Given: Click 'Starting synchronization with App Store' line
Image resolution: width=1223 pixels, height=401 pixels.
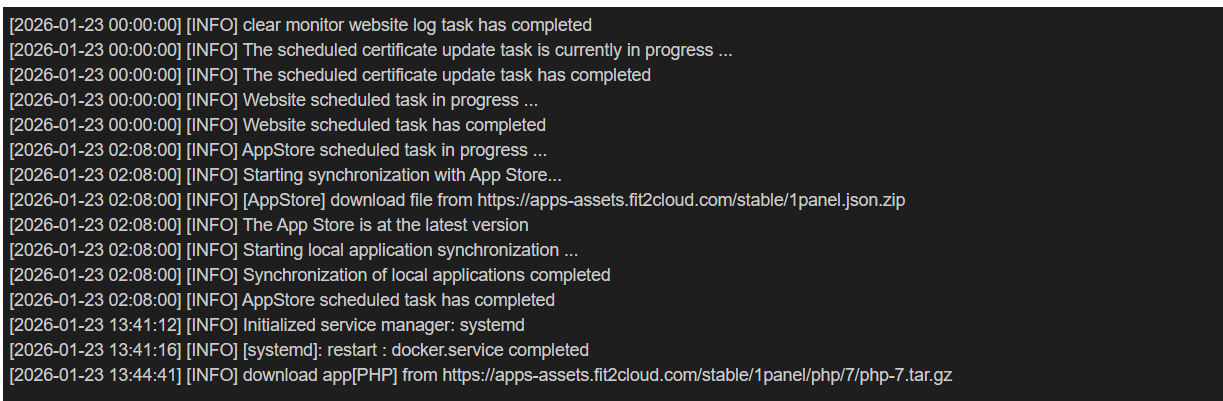Looking at the screenshot, I should (x=394, y=175).
